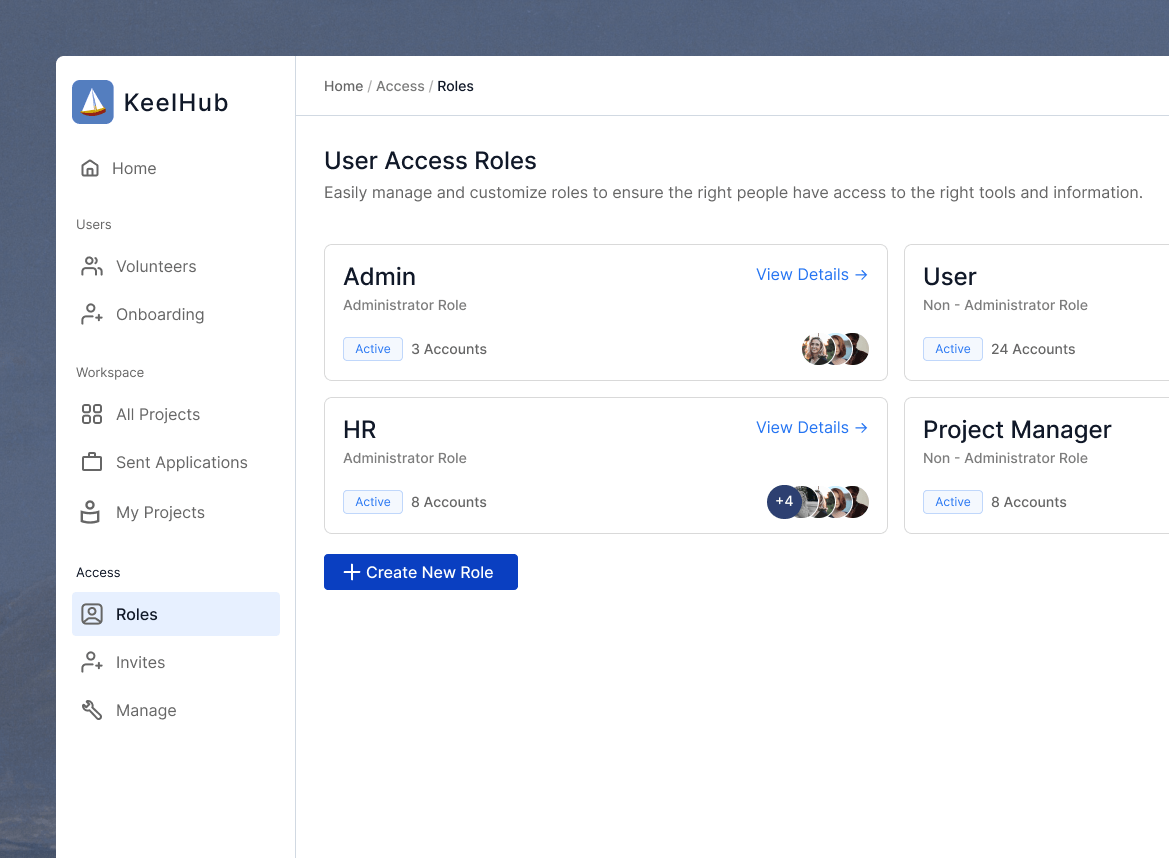Click the Volunteers people icon
The image size is (1169, 858).
92,266
